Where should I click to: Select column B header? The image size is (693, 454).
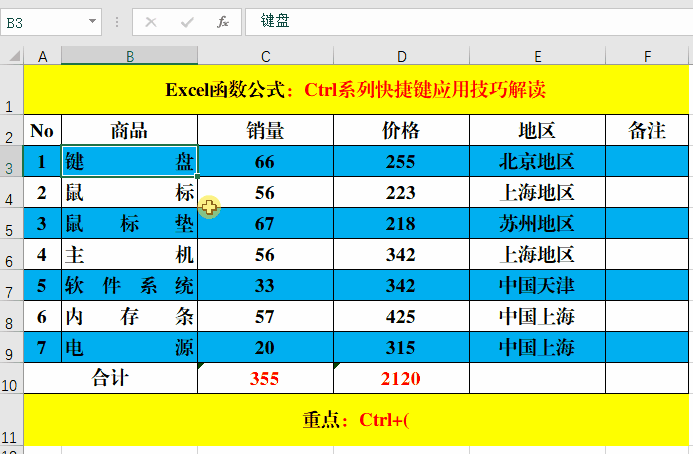tap(129, 57)
